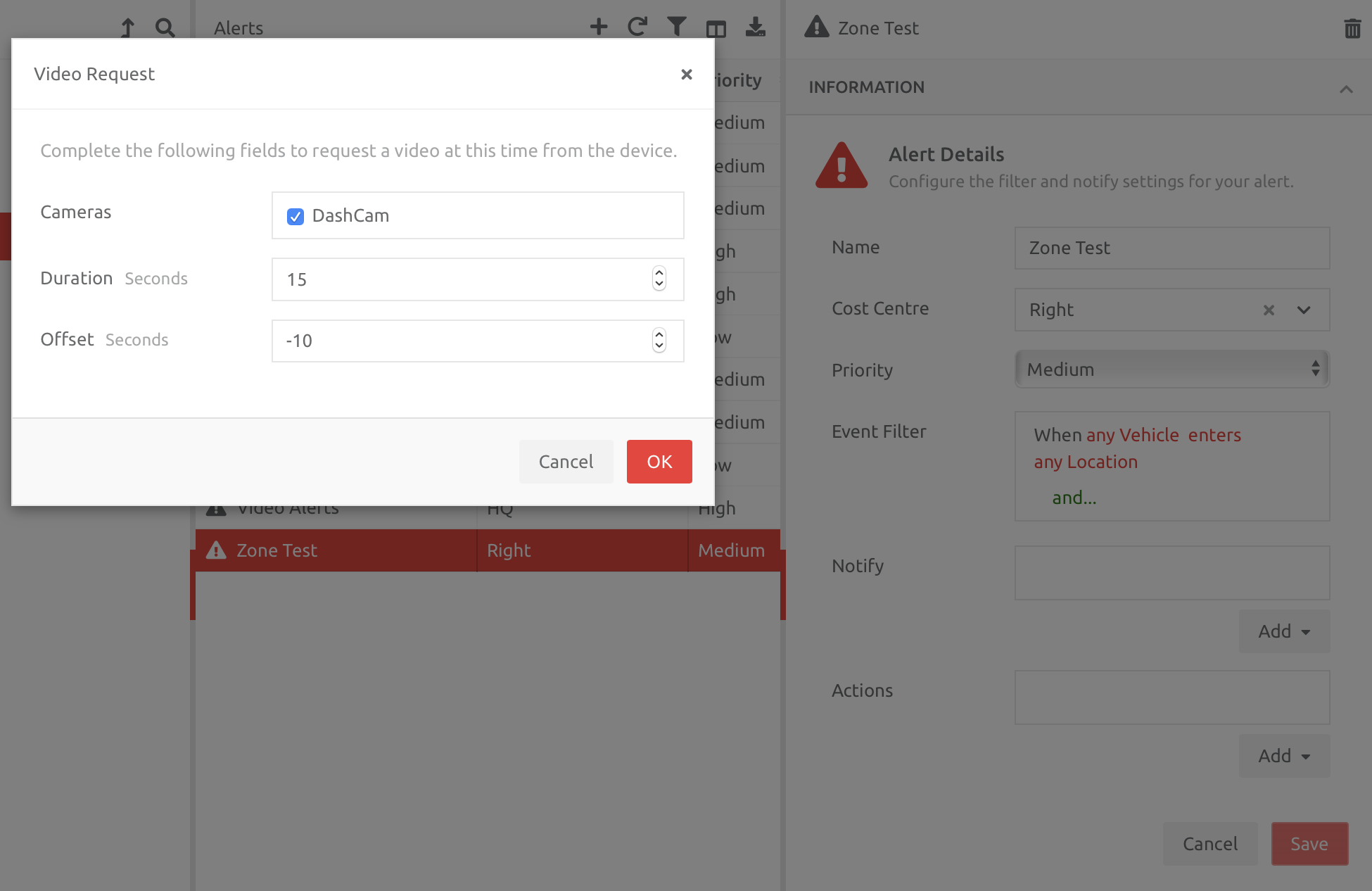This screenshot has width=1372, height=891.
Task: Cancel the alert details changes
Action: (x=1210, y=844)
